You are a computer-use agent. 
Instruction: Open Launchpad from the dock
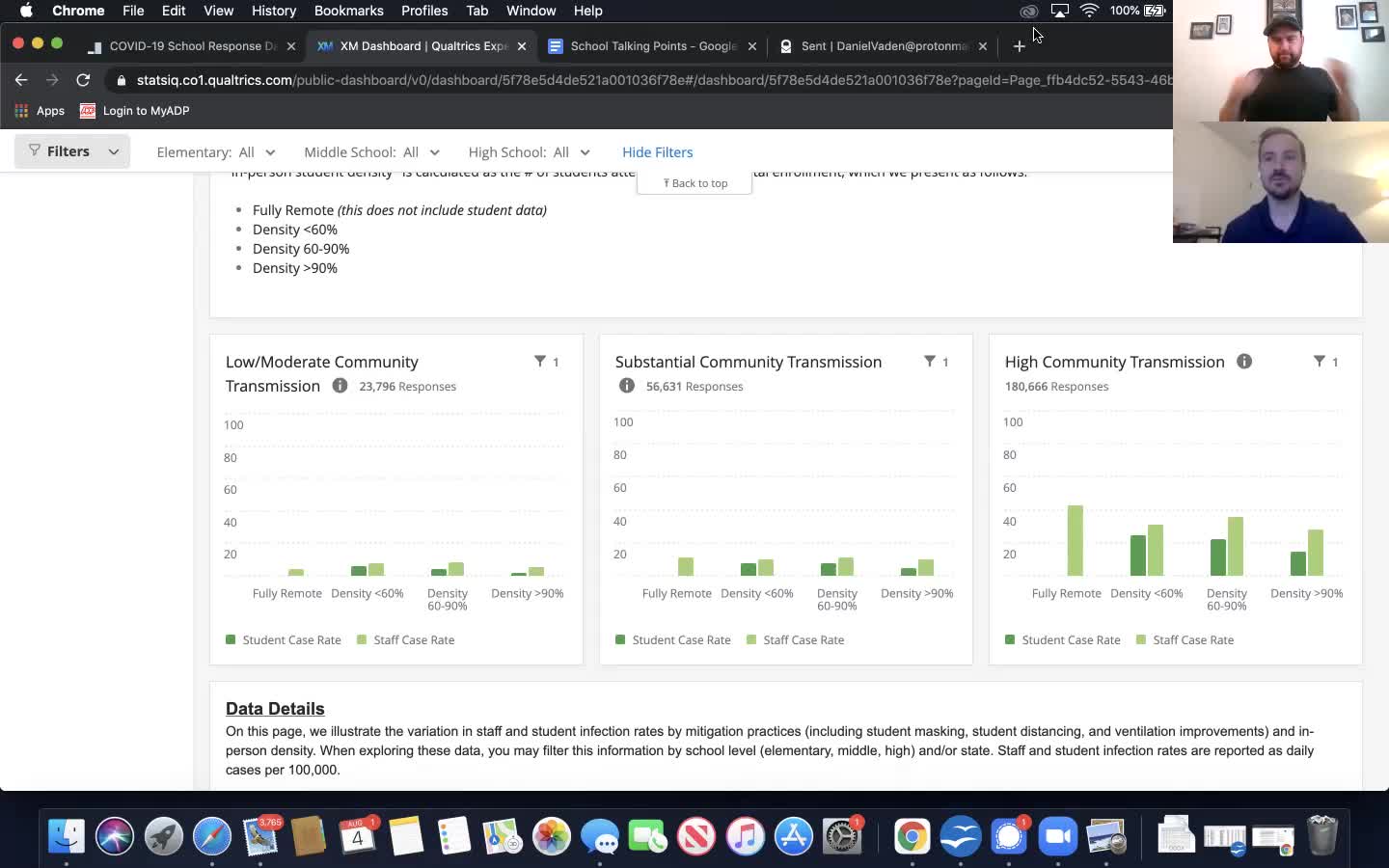coord(163,836)
